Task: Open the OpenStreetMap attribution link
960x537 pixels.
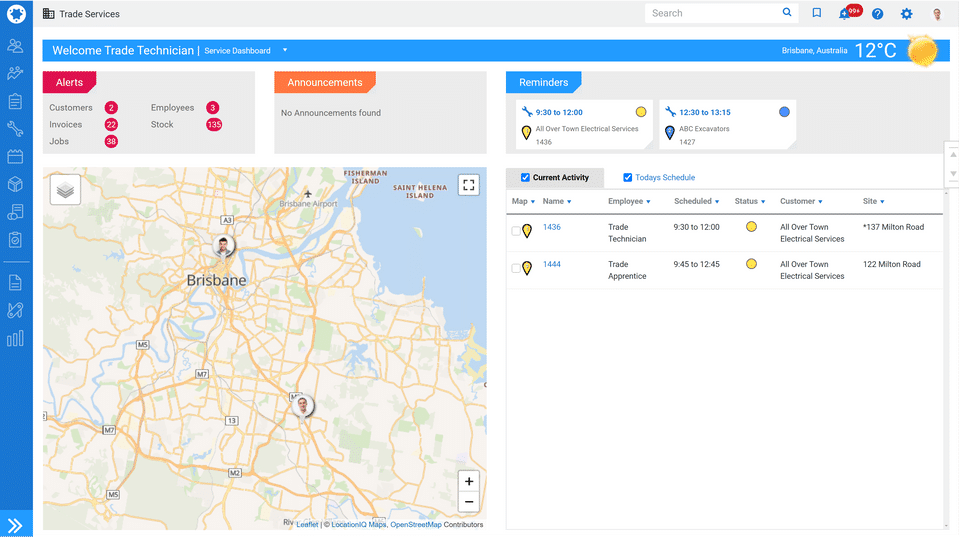Action: pos(416,525)
